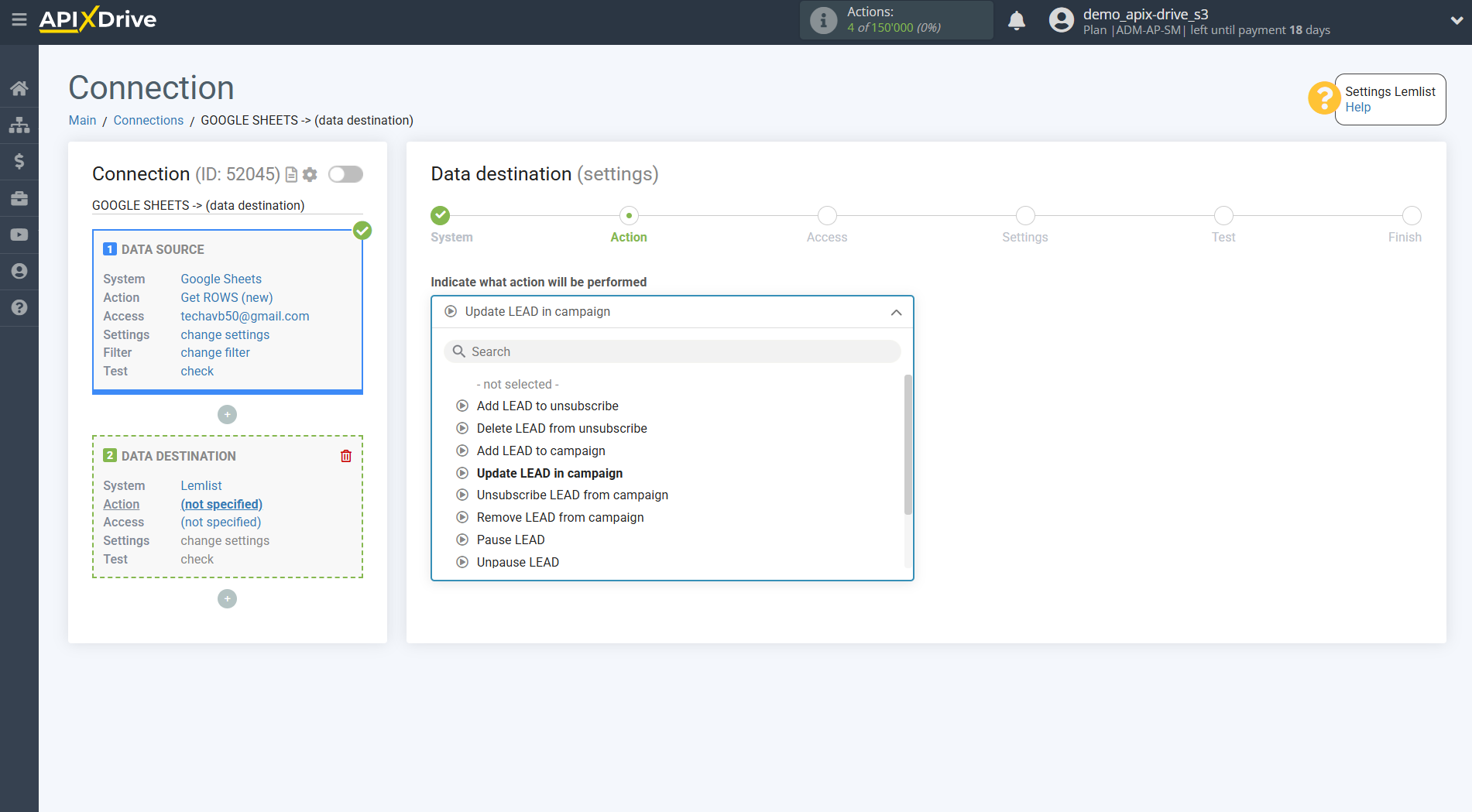Viewport: 1472px width, 812px height.
Task: Open the video tutorials sidebar icon
Action: 19,235
